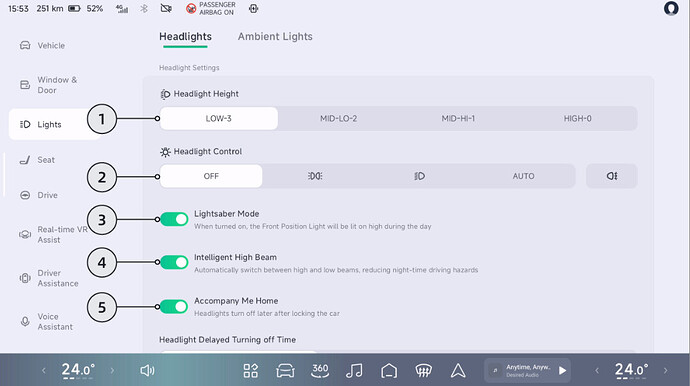Image resolution: width=690 pixels, height=386 pixels.
Task: Tap the rear fog light button
Action: tap(612, 176)
